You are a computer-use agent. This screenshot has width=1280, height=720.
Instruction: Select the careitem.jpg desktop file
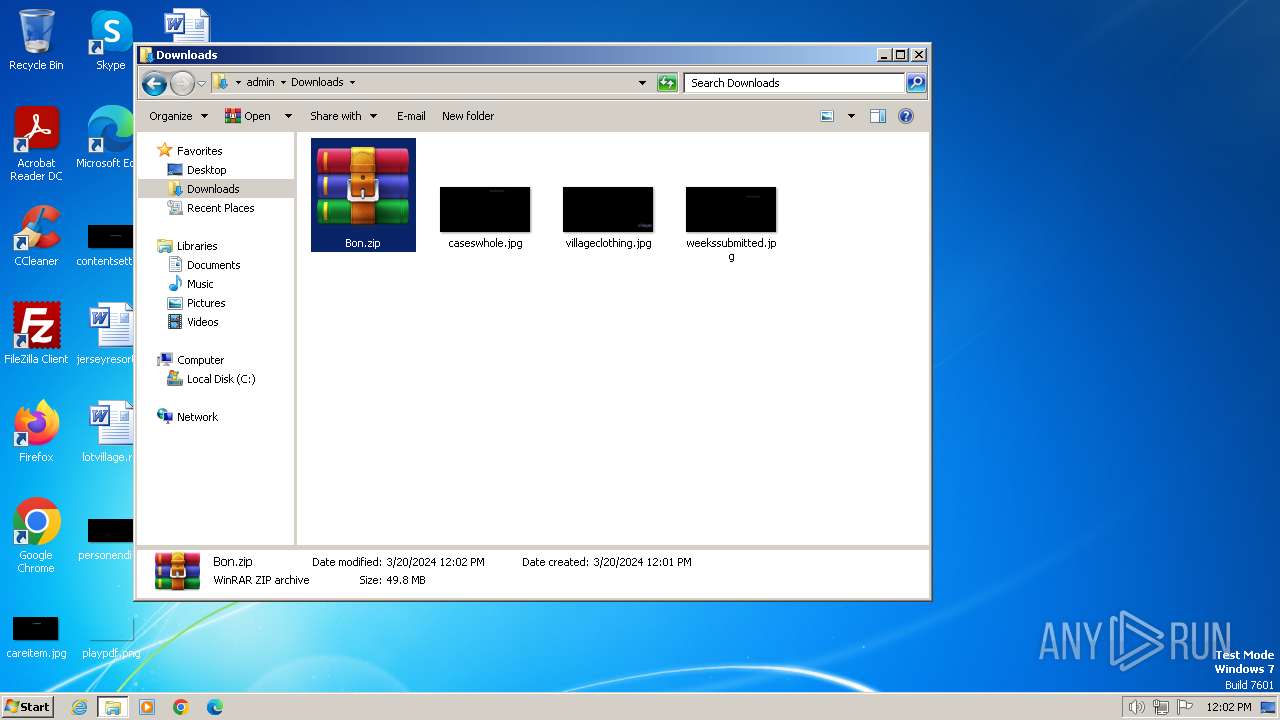tap(36, 637)
